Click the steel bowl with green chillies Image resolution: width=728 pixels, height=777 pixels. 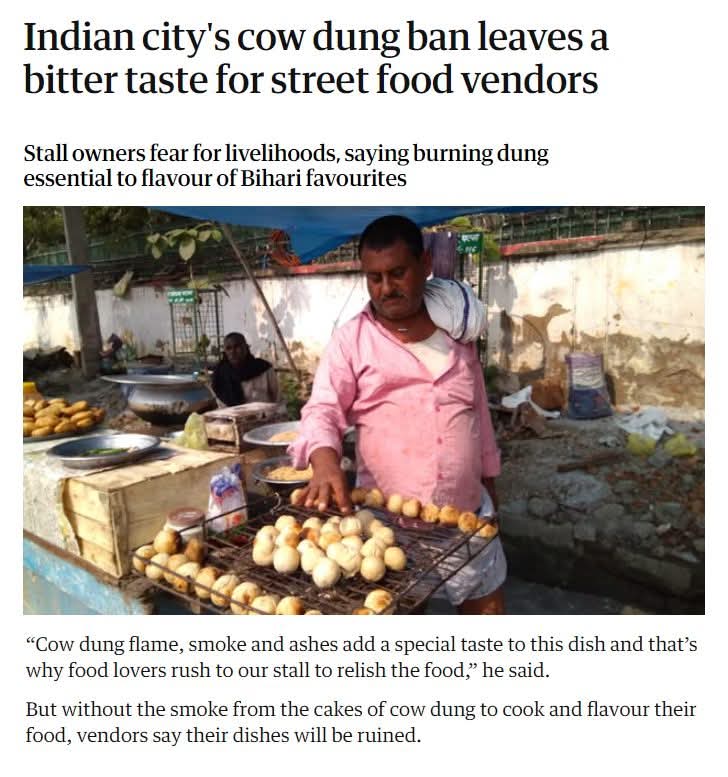[104, 450]
